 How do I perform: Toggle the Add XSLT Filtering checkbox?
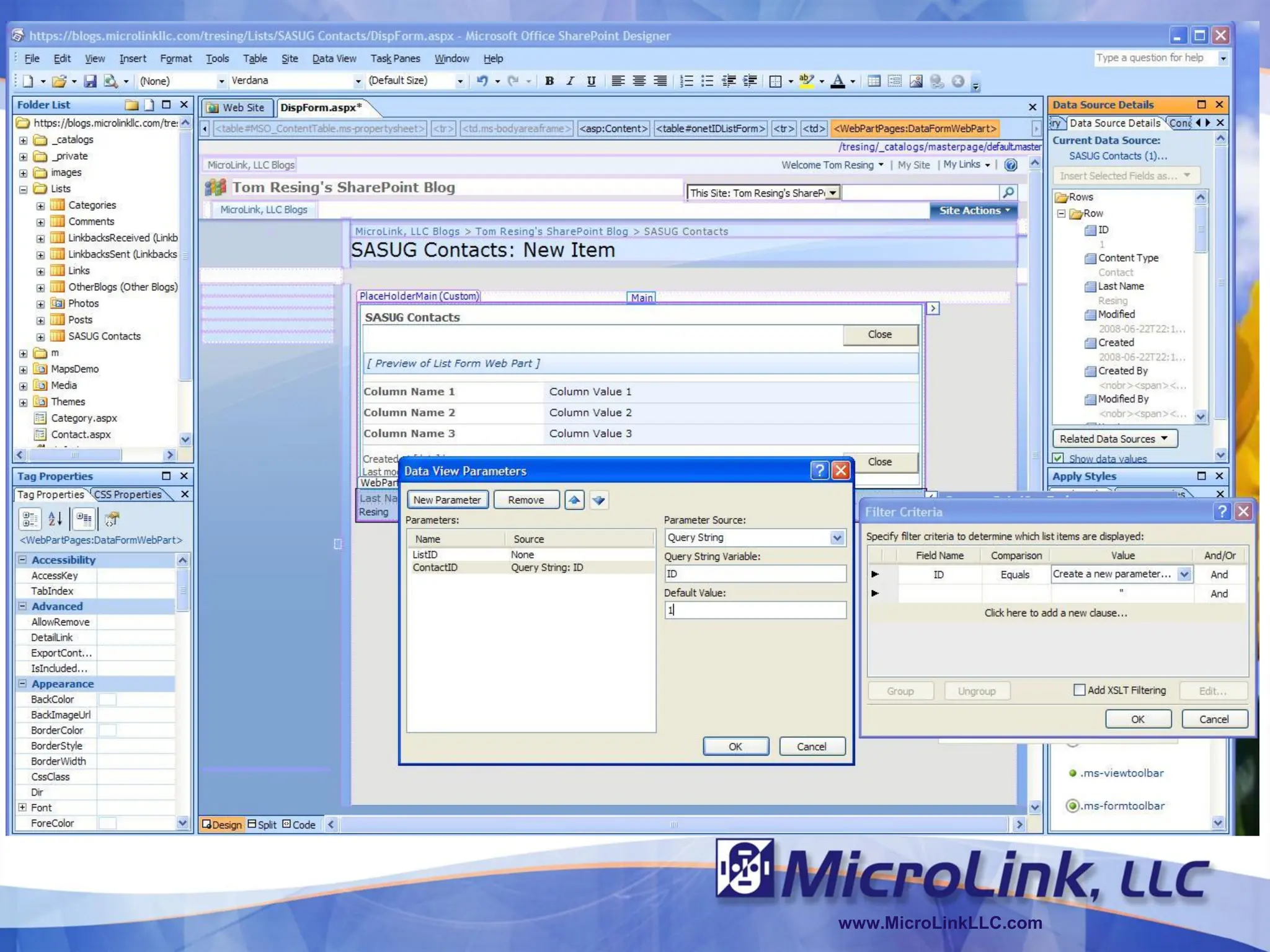click(x=1080, y=690)
